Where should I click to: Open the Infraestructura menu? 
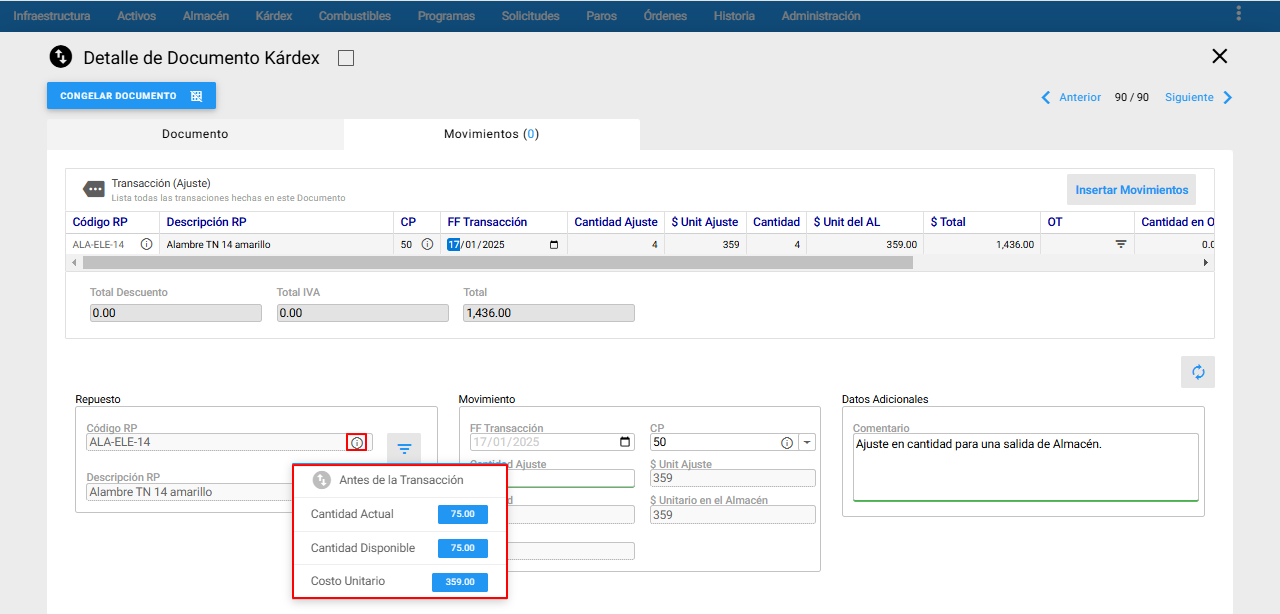52,16
